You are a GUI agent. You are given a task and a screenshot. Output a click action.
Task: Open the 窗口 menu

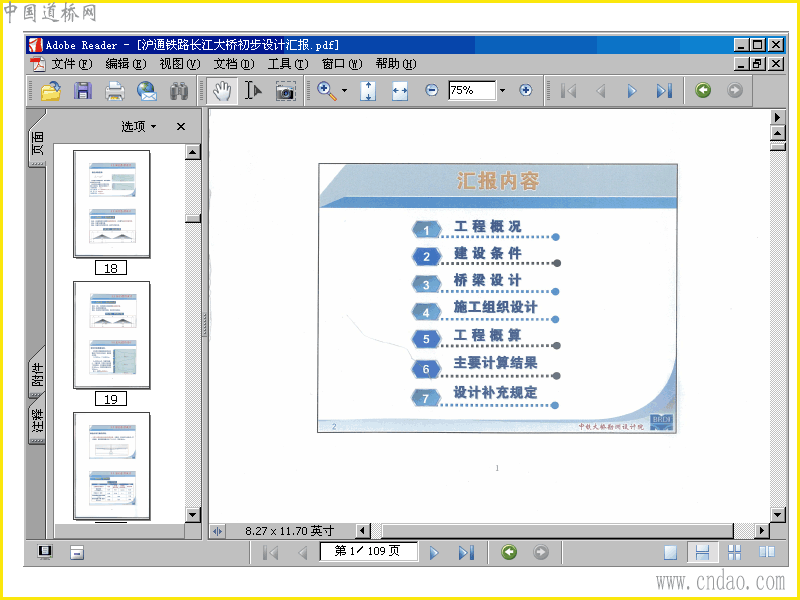342,64
